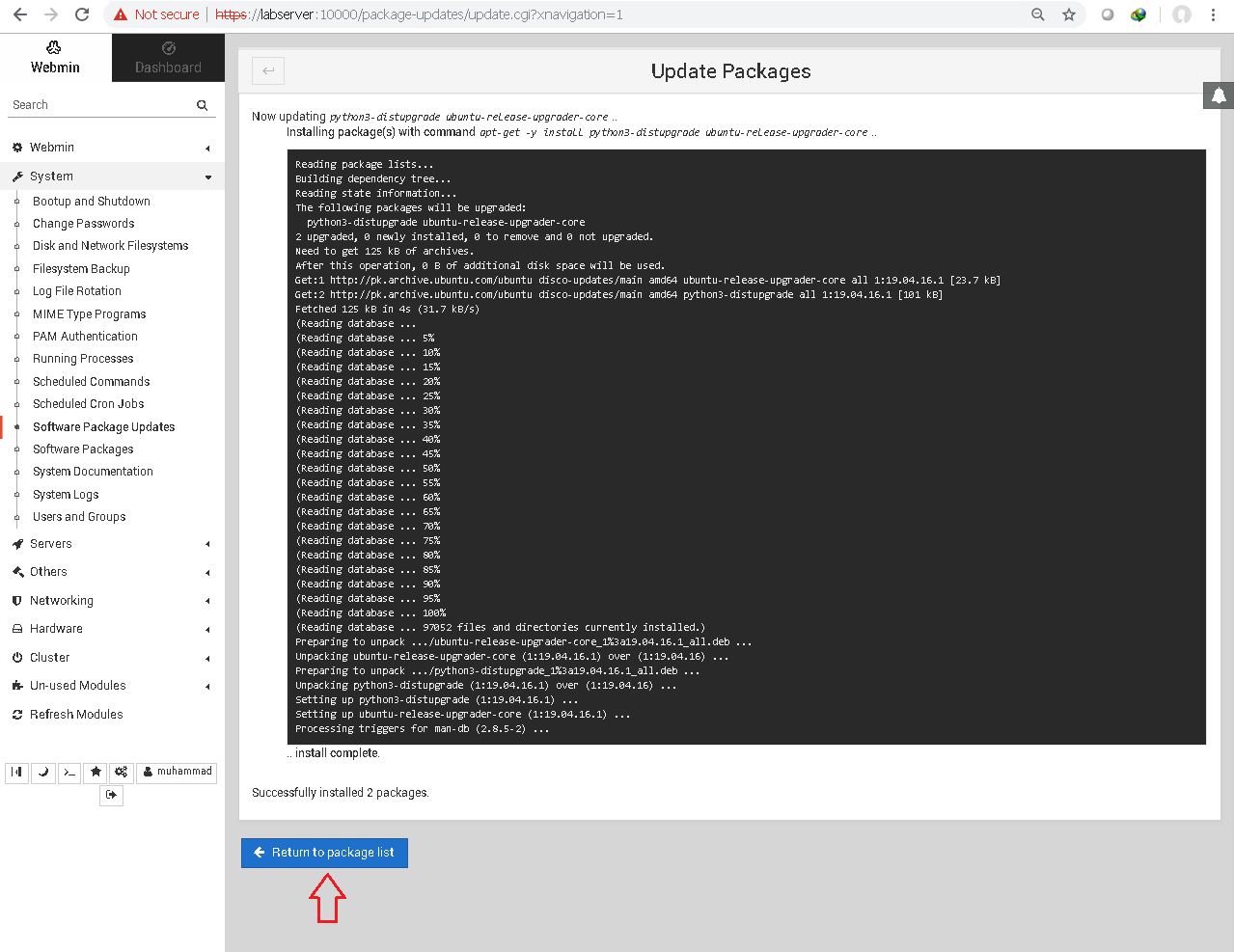The width and height of the screenshot is (1234, 952).
Task: Click the search magnifier icon in sidebar
Action: click(x=203, y=105)
